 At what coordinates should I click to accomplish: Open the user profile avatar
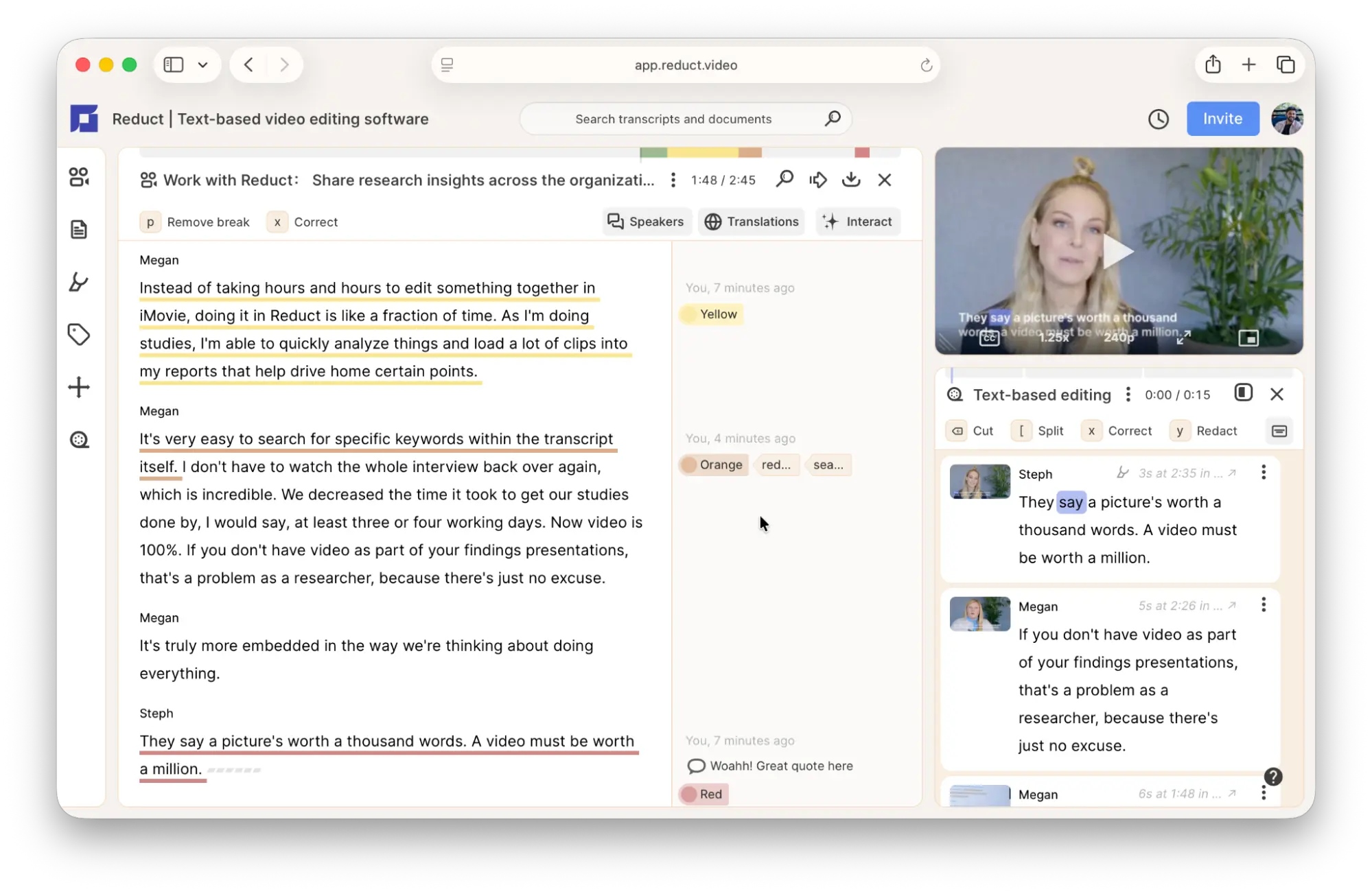click(x=1287, y=119)
